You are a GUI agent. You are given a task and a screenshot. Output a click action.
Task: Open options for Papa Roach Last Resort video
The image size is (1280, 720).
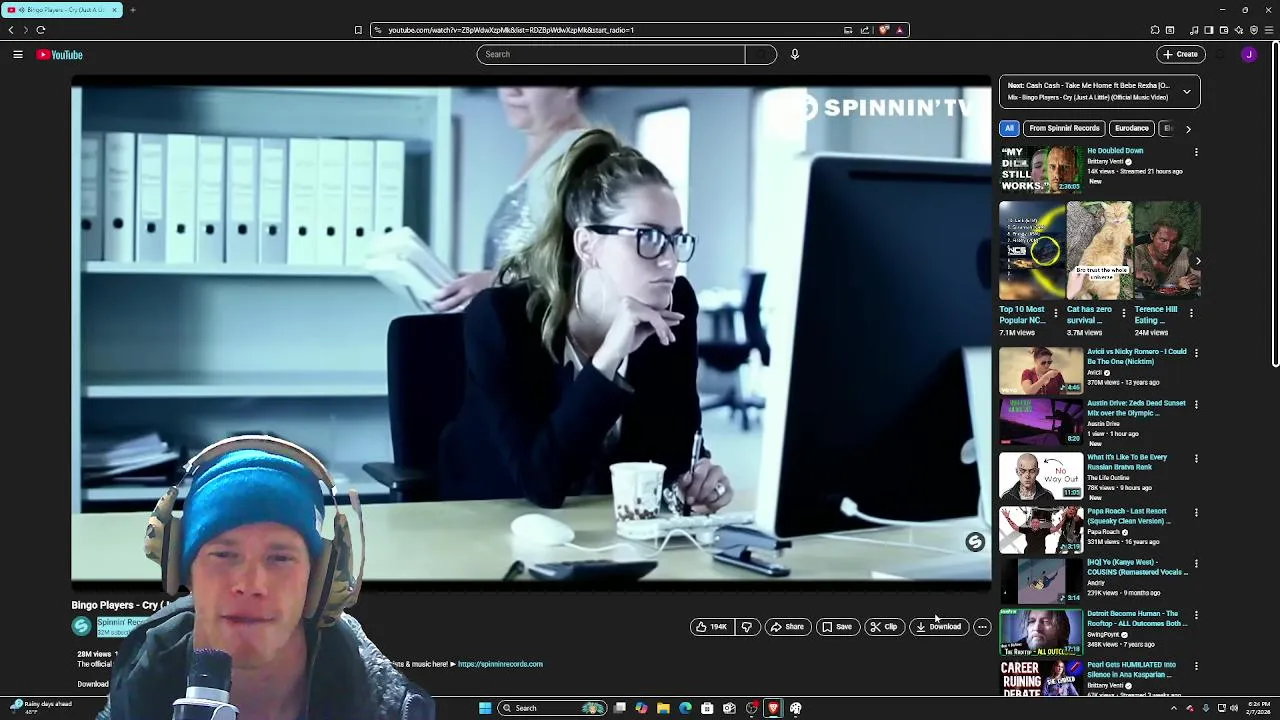[x=1196, y=512]
